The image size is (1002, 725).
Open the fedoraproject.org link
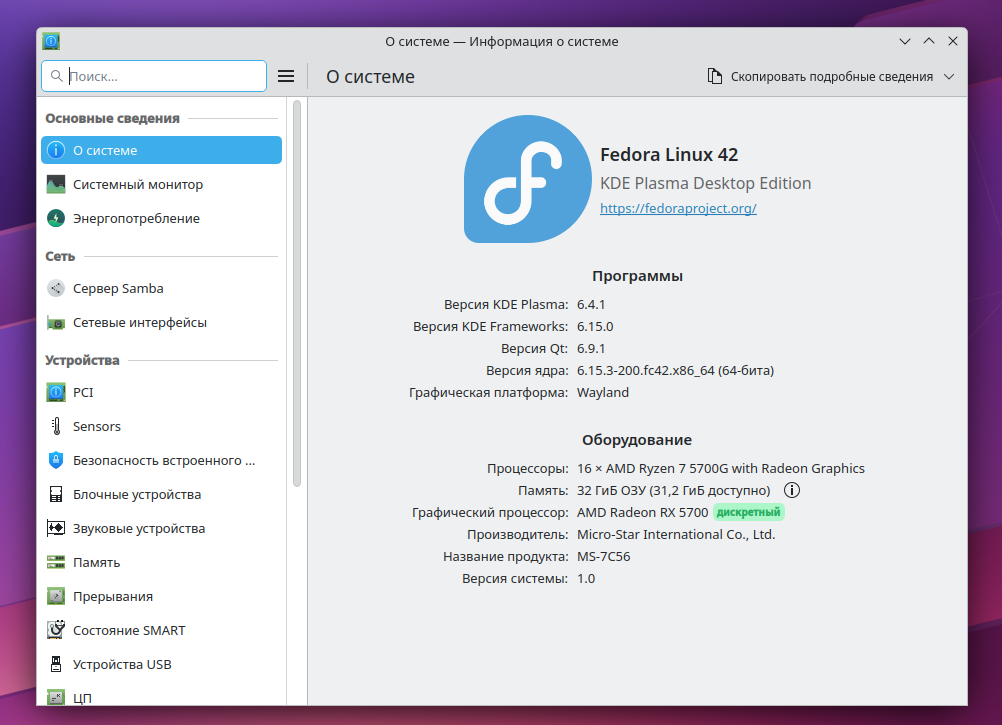[x=678, y=208]
